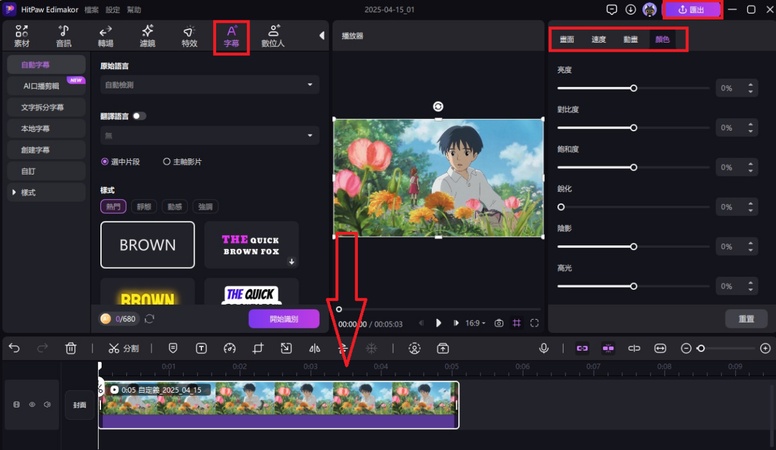Open the 原始語言 language dropdown

point(209,86)
